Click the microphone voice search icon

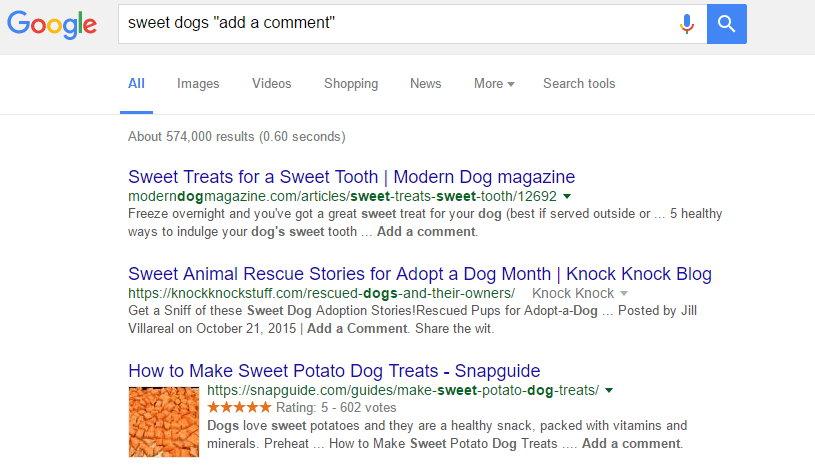pyautogui.click(x=687, y=24)
